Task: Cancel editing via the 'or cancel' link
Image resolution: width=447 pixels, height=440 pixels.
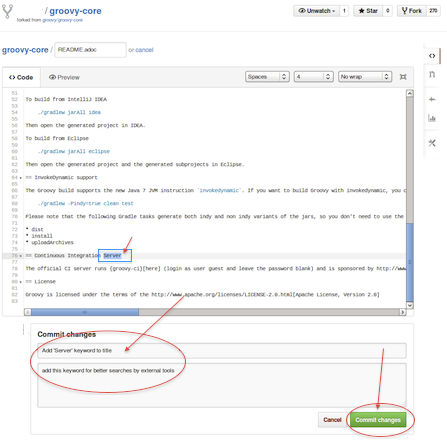Action: pos(144,50)
